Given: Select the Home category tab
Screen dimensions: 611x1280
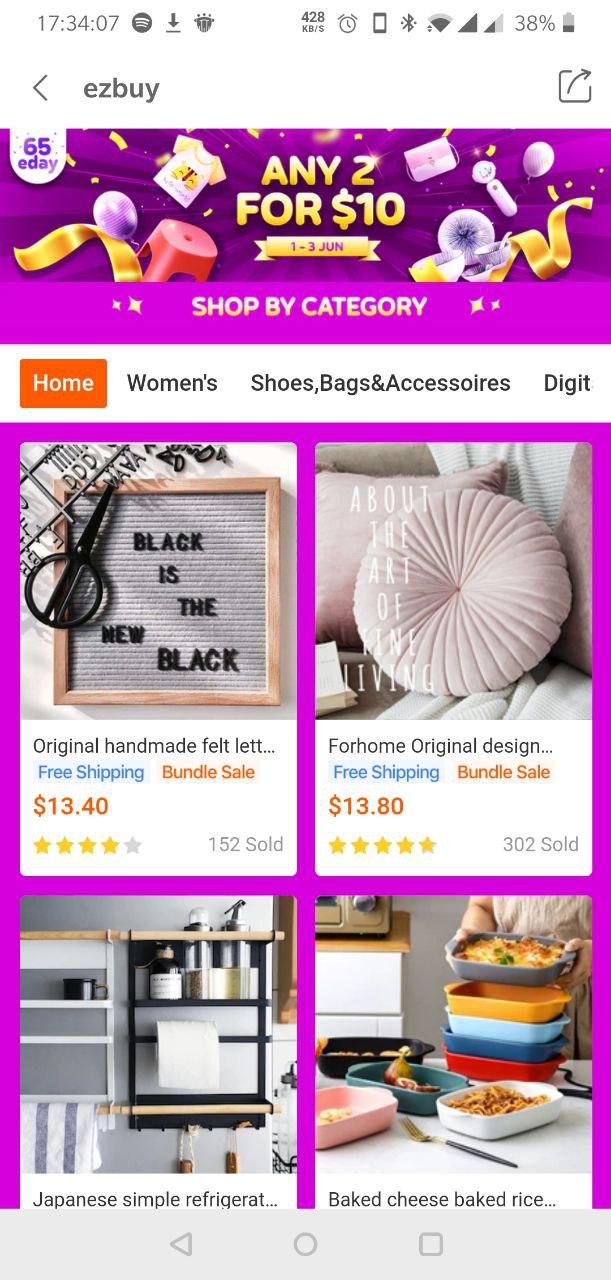Looking at the screenshot, I should pos(63,383).
